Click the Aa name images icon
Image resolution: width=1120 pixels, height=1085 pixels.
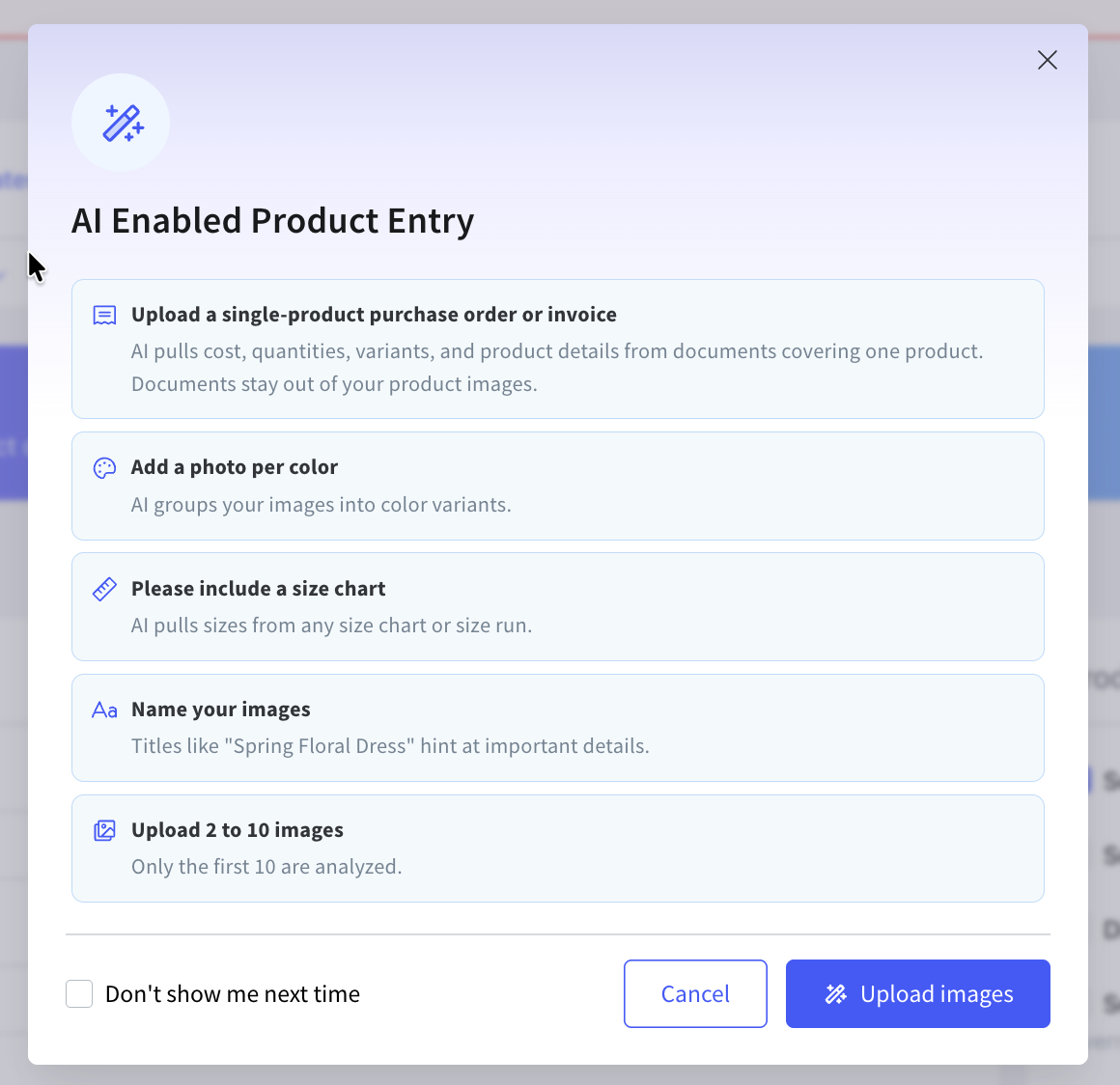[104, 710]
